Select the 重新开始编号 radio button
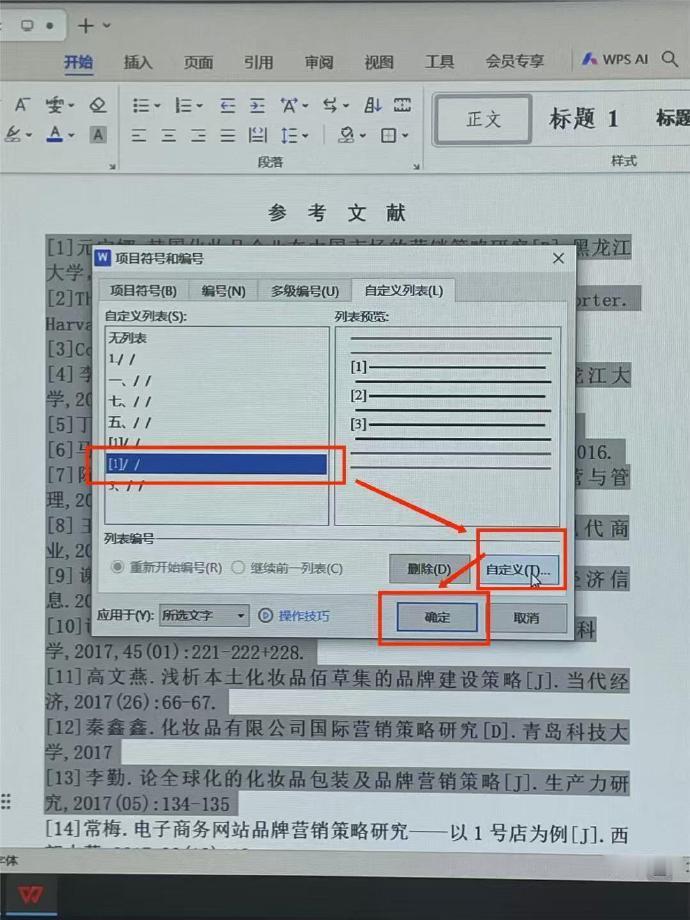The width and height of the screenshot is (690, 920). click(x=117, y=567)
